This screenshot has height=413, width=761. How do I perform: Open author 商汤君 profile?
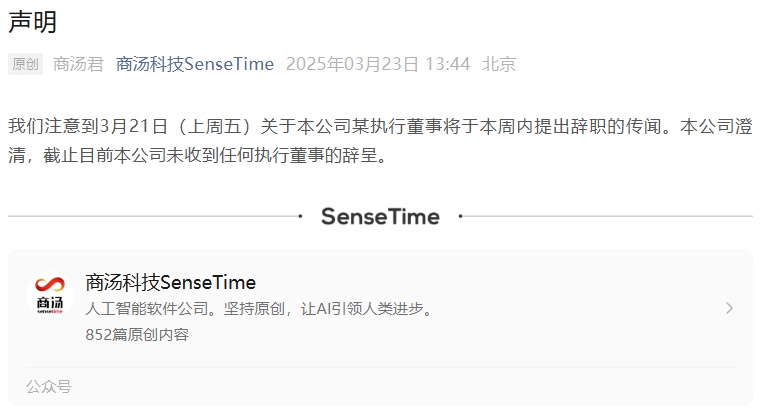coord(78,64)
